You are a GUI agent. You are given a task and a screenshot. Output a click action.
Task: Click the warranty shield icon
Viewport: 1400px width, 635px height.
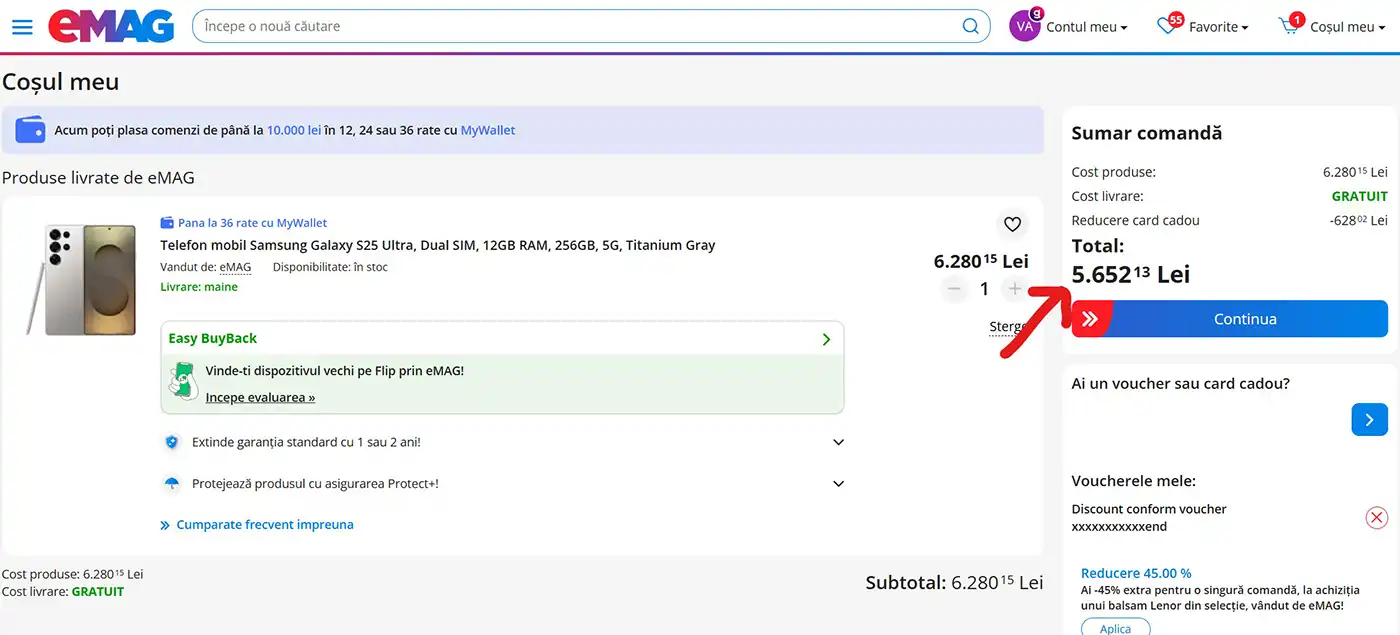pos(172,442)
